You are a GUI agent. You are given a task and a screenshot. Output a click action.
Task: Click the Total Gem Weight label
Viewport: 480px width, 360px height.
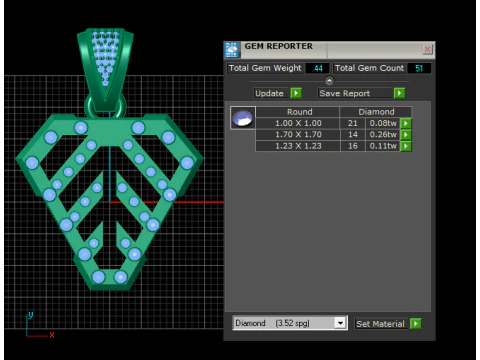click(x=265, y=68)
